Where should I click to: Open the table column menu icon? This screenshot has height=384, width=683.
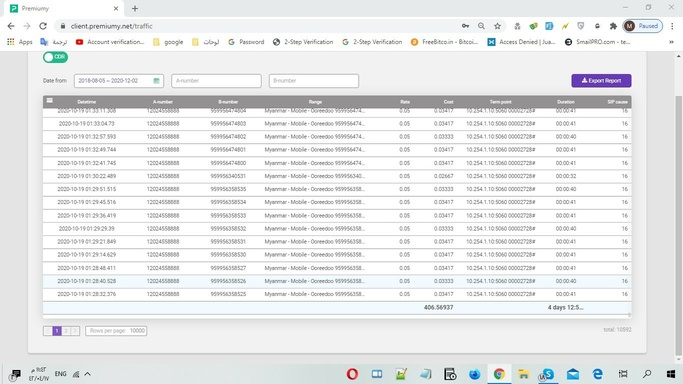click(50, 101)
